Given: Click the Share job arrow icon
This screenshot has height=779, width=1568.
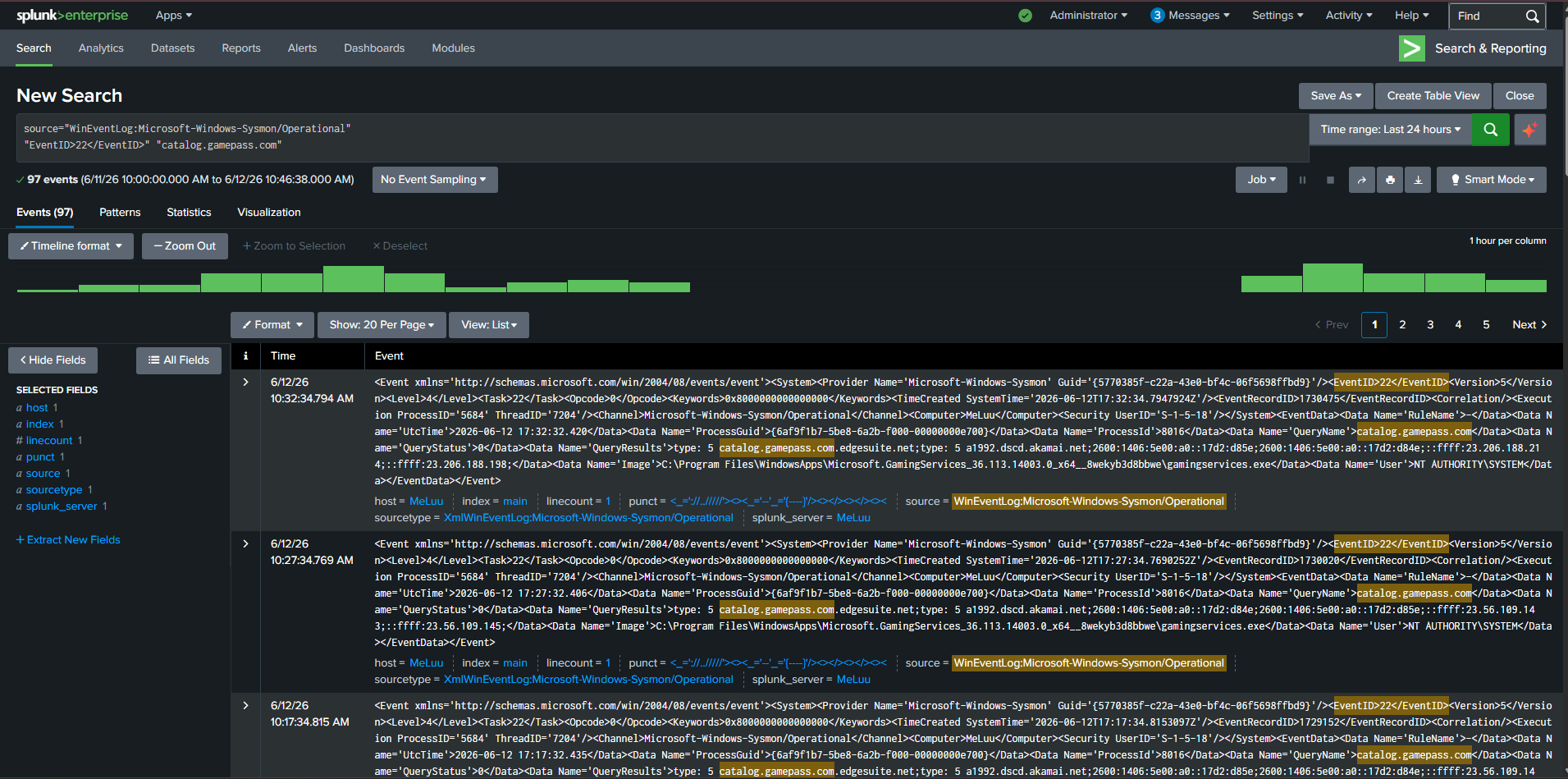Looking at the screenshot, I should 1362,180.
